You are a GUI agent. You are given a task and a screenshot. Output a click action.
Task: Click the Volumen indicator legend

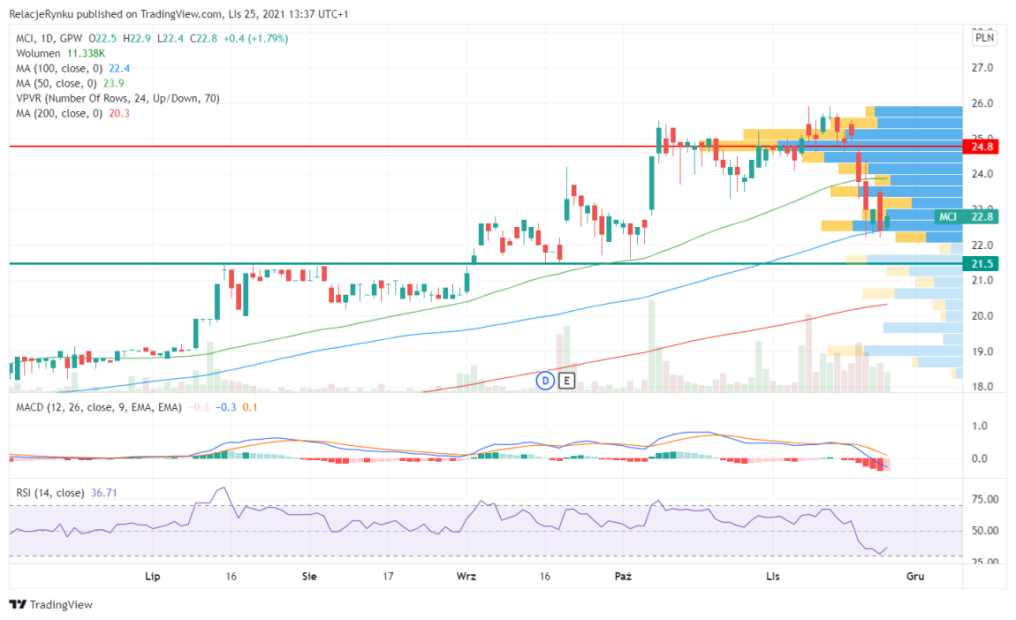(x=40, y=53)
